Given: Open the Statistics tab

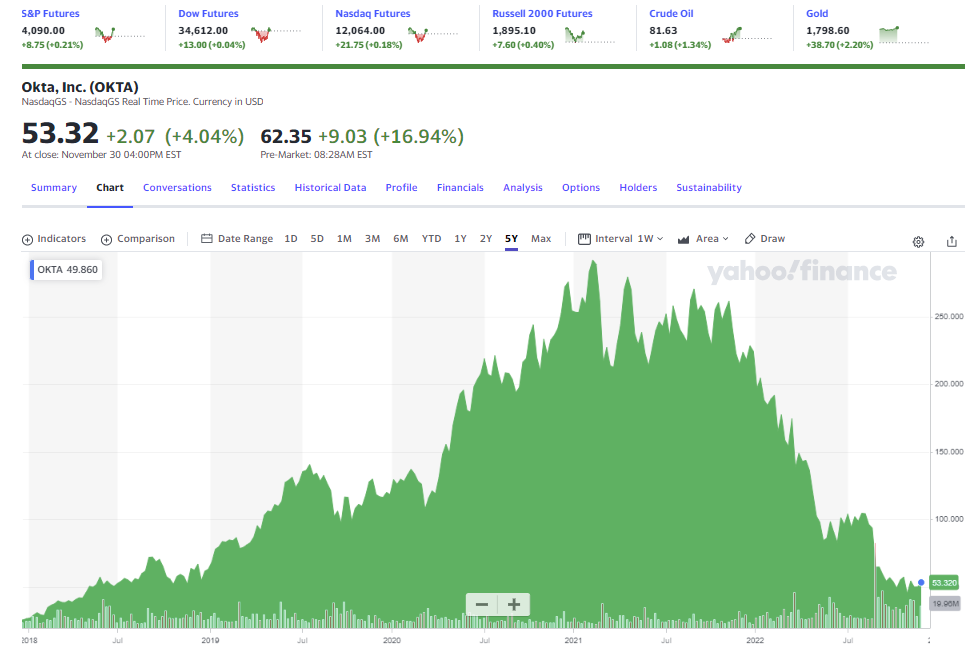Looking at the screenshot, I should [253, 188].
